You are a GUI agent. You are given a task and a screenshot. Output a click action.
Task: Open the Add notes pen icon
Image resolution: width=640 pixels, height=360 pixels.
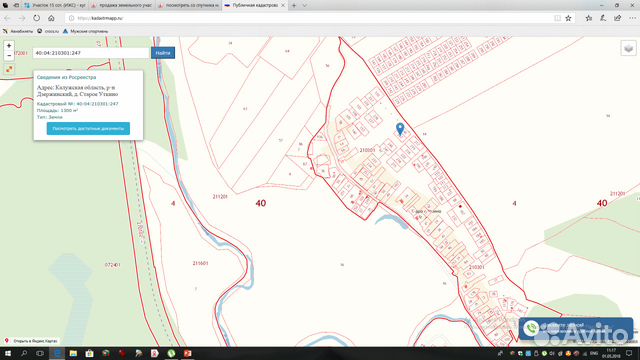(603, 18)
